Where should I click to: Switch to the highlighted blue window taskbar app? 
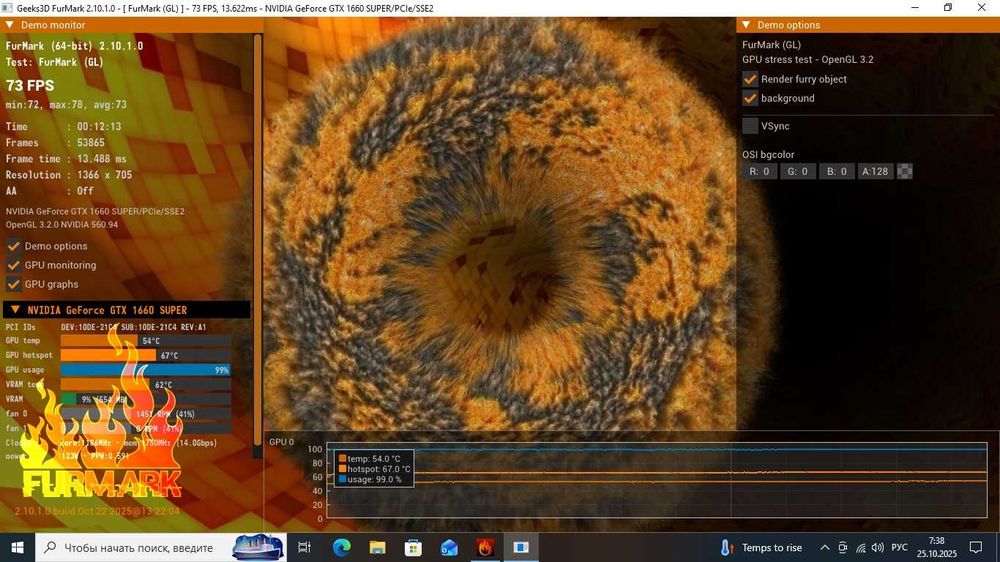(x=521, y=547)
